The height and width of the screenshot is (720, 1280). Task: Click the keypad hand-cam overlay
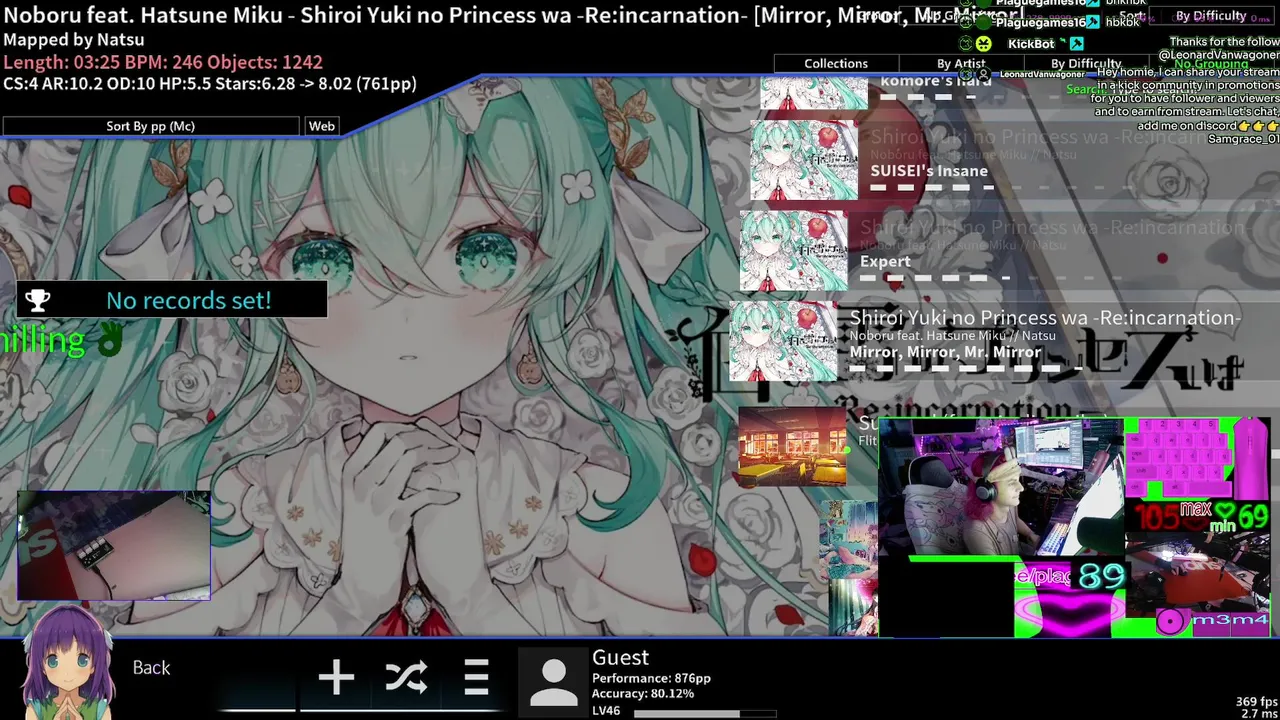click(113, 545)
